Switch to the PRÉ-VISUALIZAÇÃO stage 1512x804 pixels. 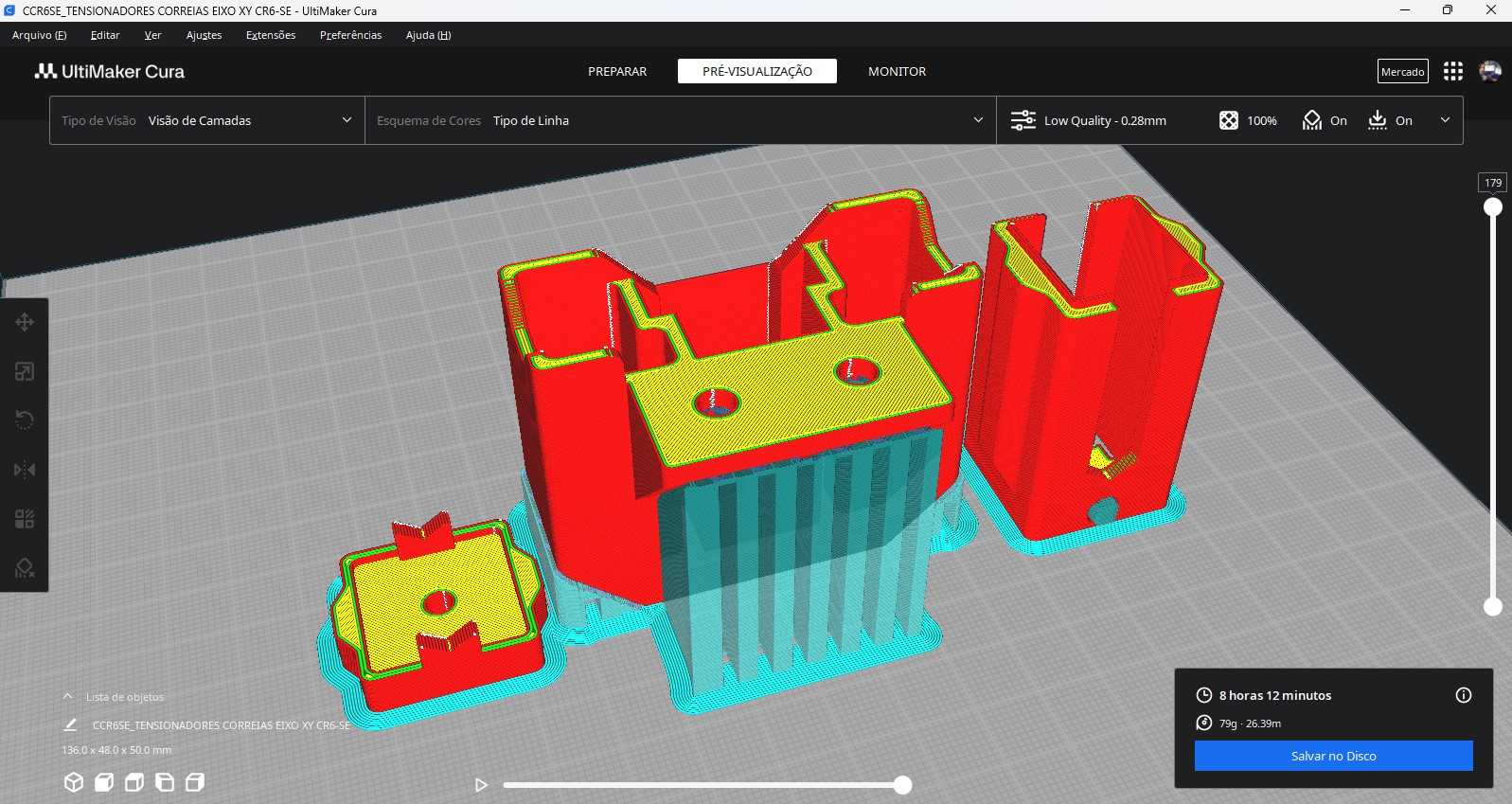coord(757,71)
